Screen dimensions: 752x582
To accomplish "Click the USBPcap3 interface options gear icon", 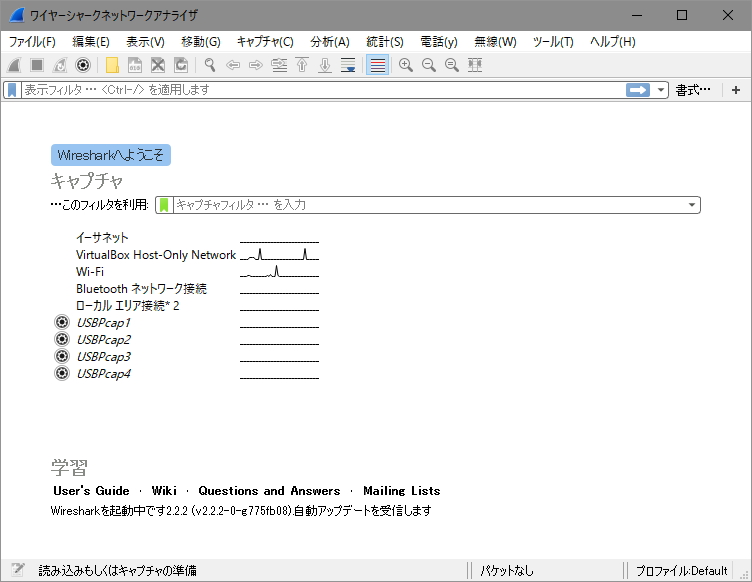I will (62, 356).
